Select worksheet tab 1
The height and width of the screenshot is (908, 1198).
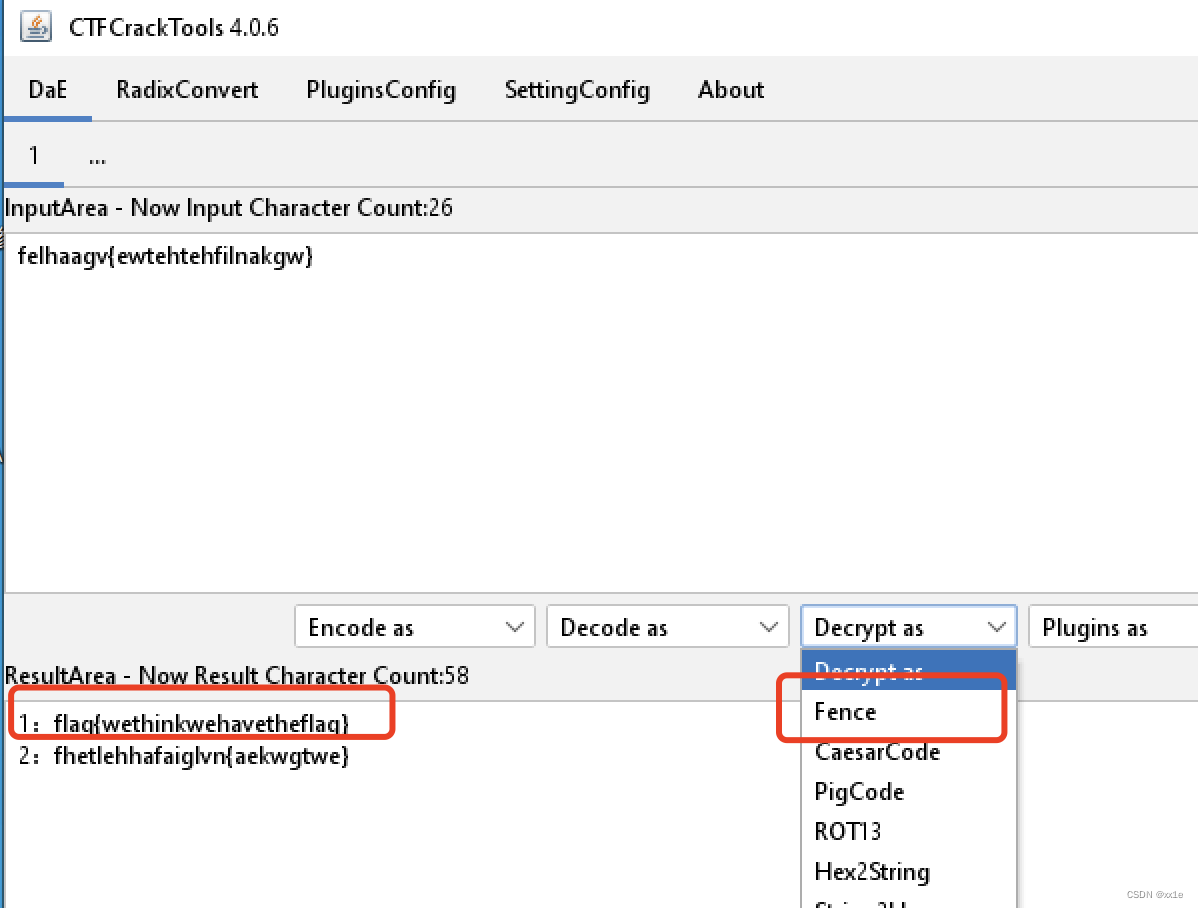point(33,156)
